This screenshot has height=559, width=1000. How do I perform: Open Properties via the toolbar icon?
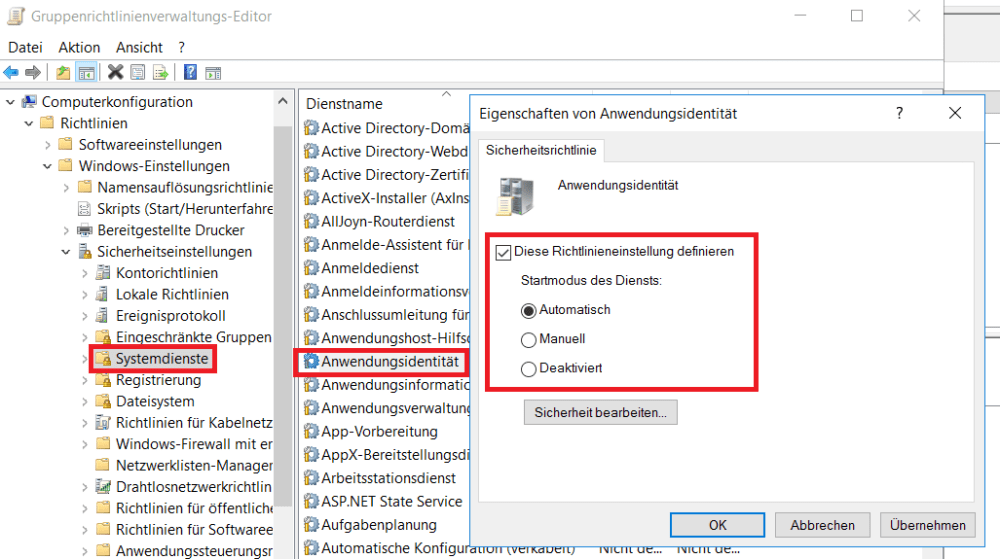click(x=137, y=72)
